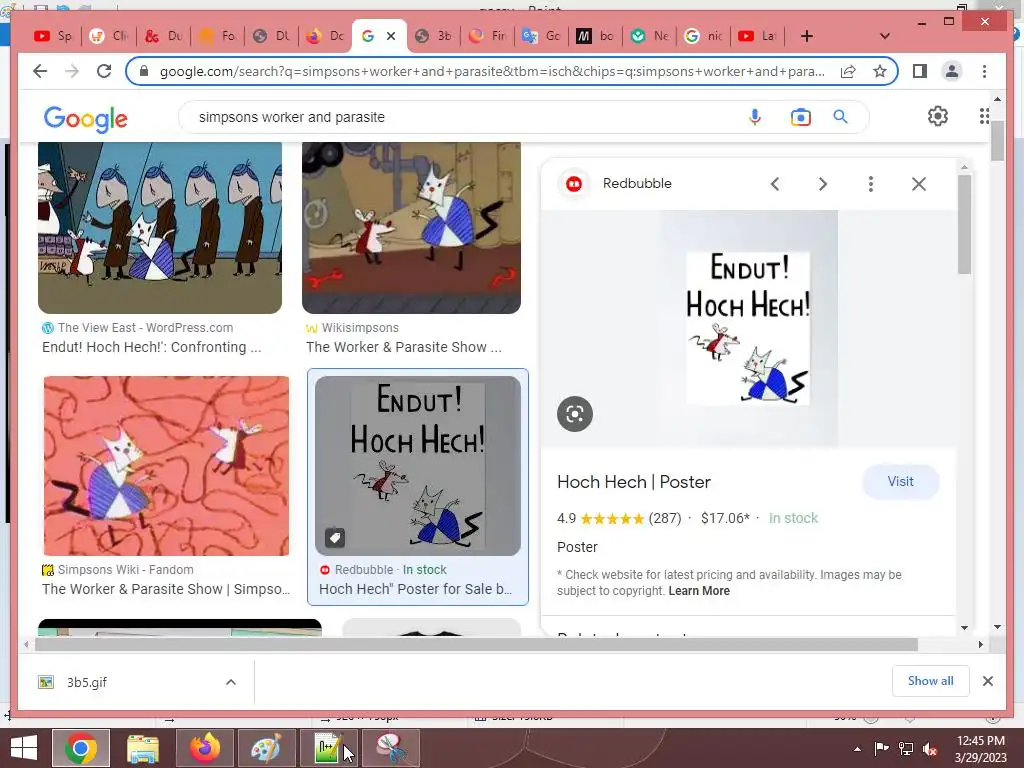1024x768 pixels.
Task: Open a new browser tab
Action: tap(807, 36)
